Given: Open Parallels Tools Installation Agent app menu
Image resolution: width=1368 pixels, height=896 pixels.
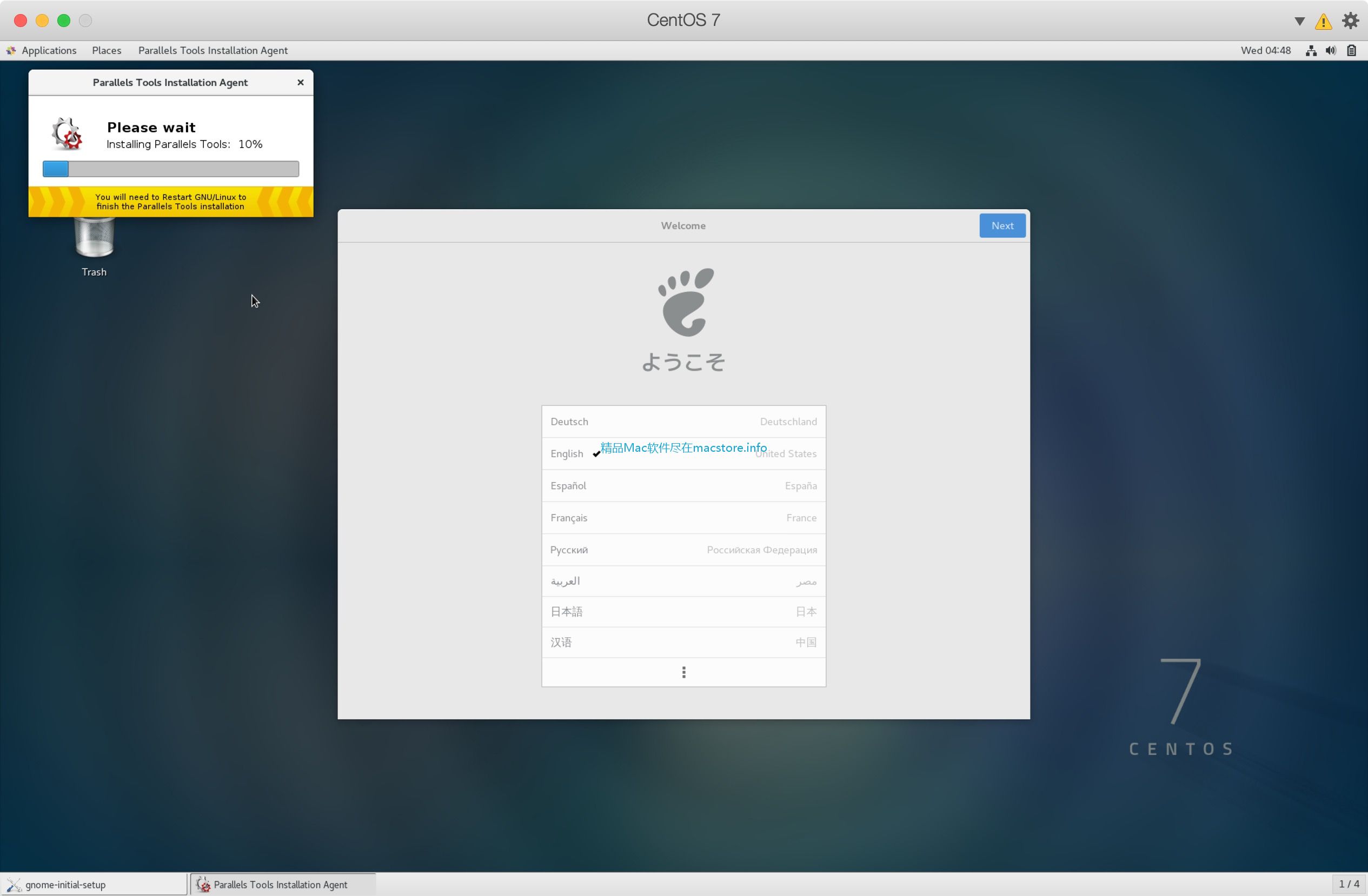Looking at the screenshot, I should coord(212,51).
